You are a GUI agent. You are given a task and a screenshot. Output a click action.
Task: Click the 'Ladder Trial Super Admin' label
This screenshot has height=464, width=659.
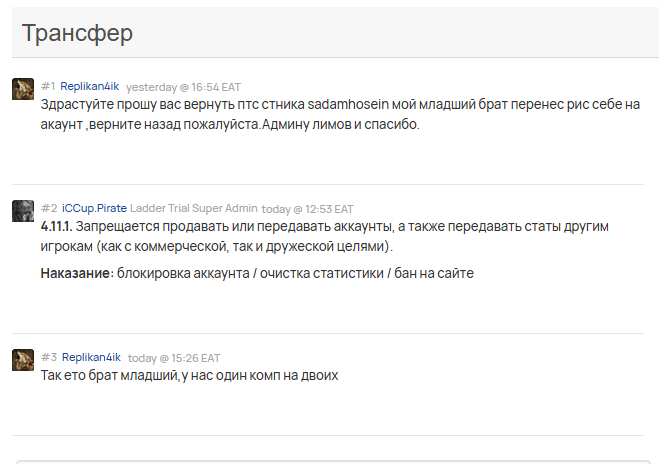pyautogui.click(x=194, y=208)
